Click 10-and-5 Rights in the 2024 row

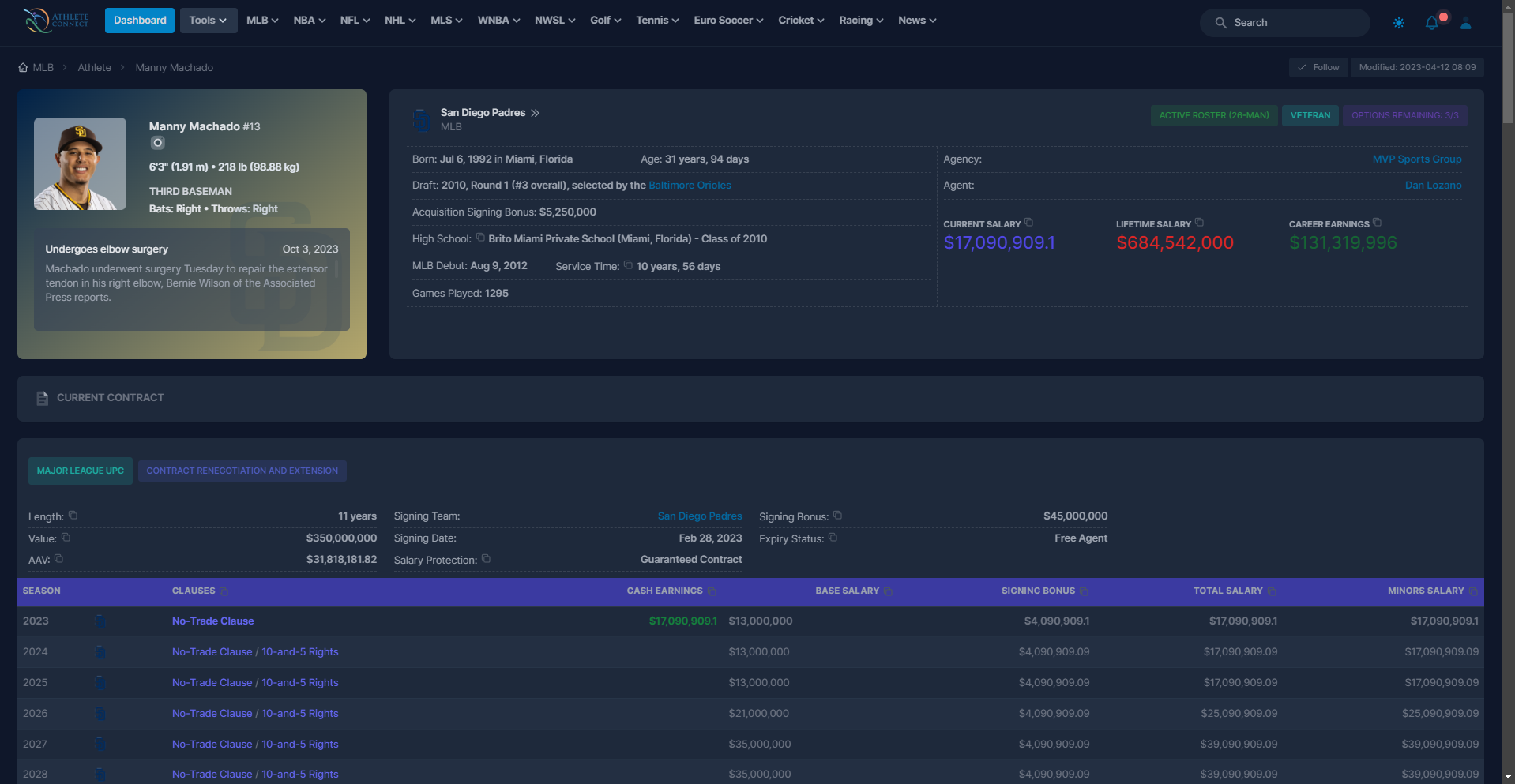(300, 652)
